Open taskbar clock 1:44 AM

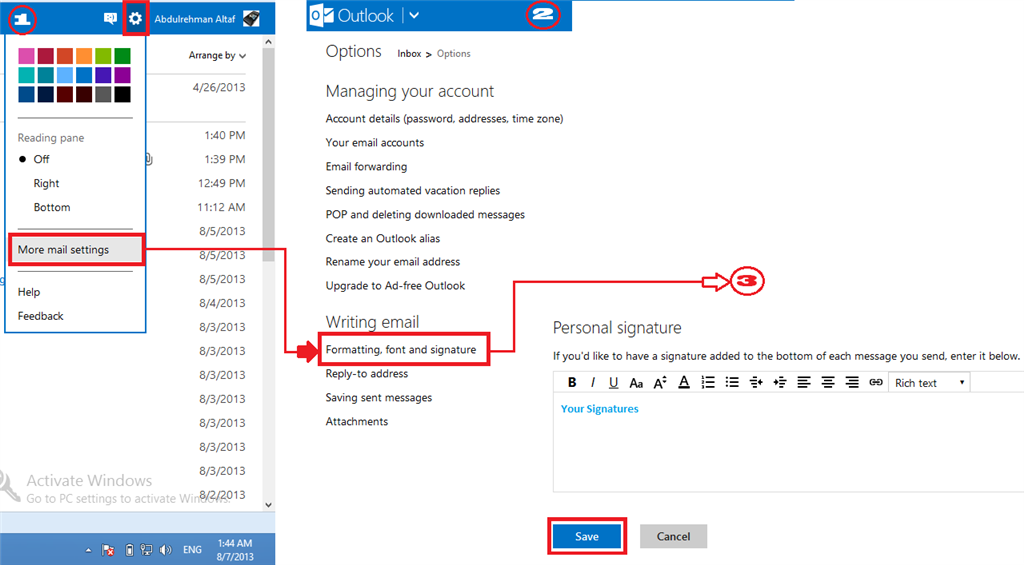click(235, 550)
